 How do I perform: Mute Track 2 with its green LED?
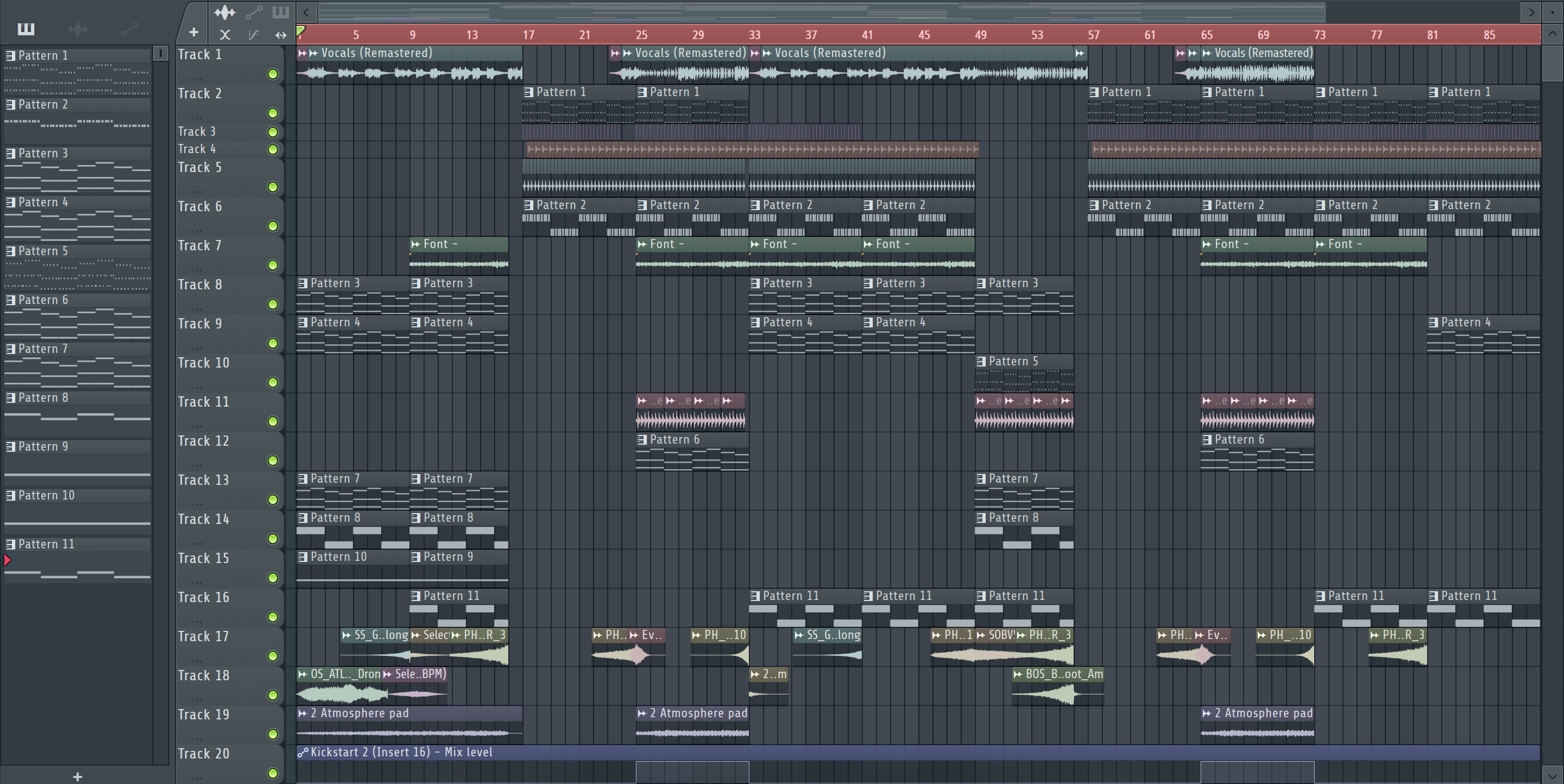coord(273,113)
